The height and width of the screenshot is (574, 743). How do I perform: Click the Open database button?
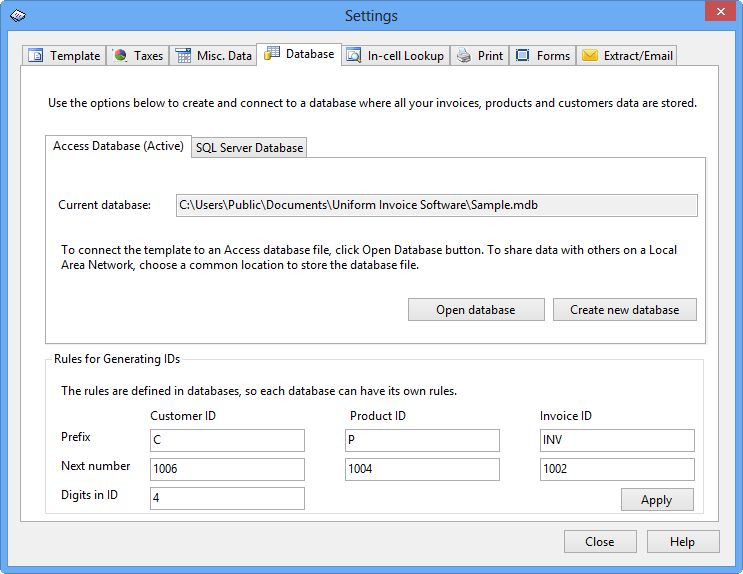476,310
